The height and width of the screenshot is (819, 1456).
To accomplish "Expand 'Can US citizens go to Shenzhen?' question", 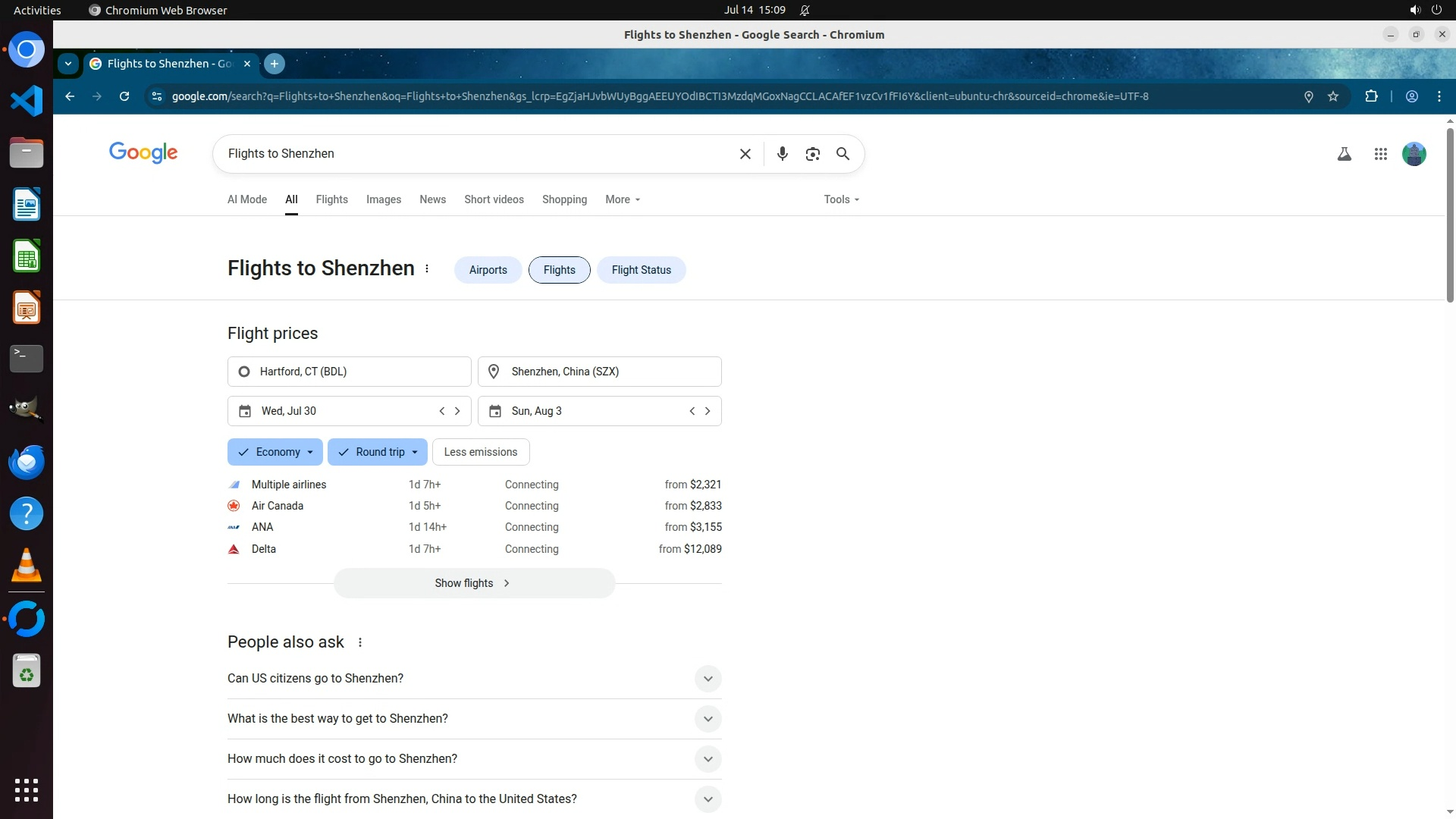I will [474, 679].
